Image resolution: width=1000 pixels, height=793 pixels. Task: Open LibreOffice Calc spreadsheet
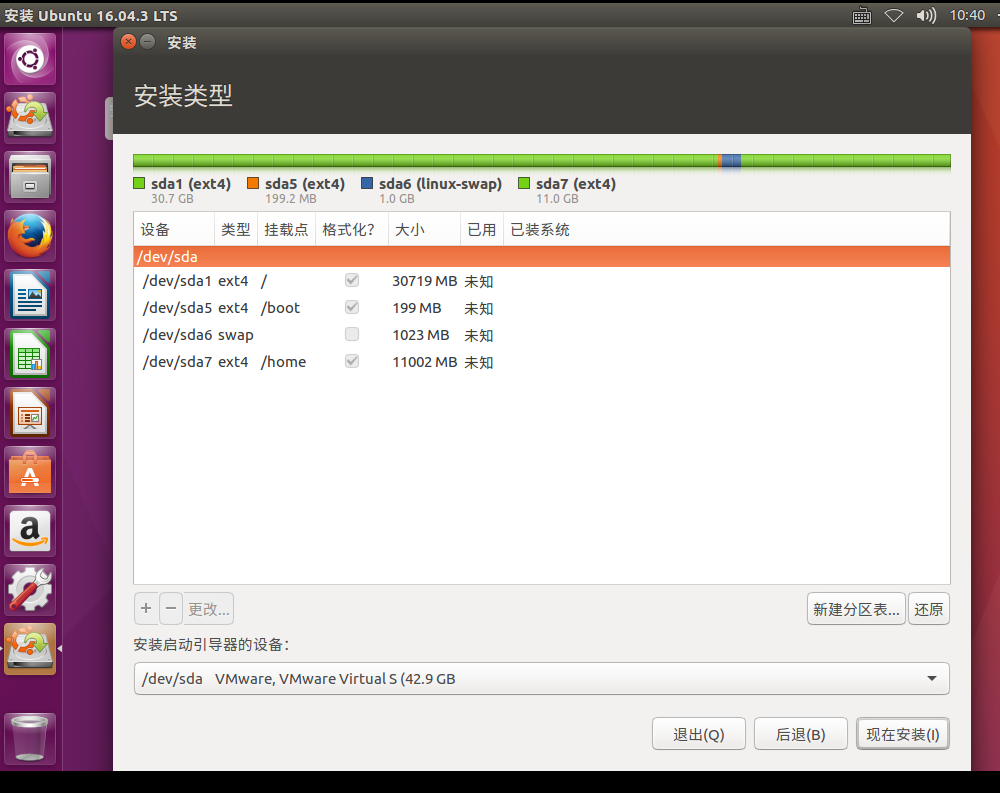30,353
